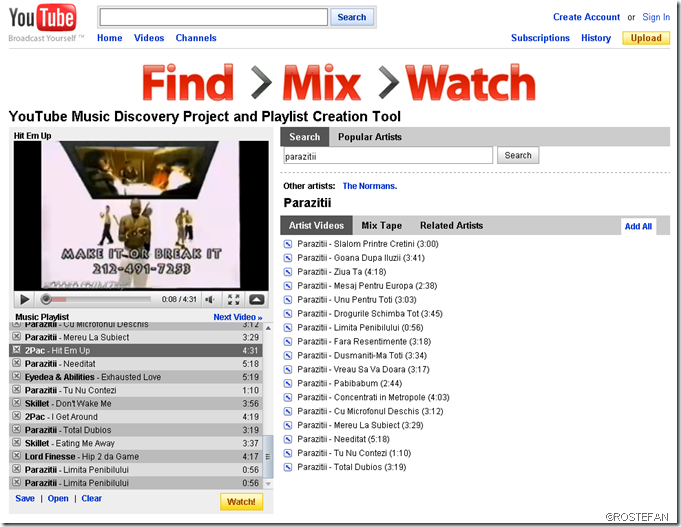The height and width of the screenshot is (527, 681).
Task: Click the Watch! button
Action: [241, 502]
